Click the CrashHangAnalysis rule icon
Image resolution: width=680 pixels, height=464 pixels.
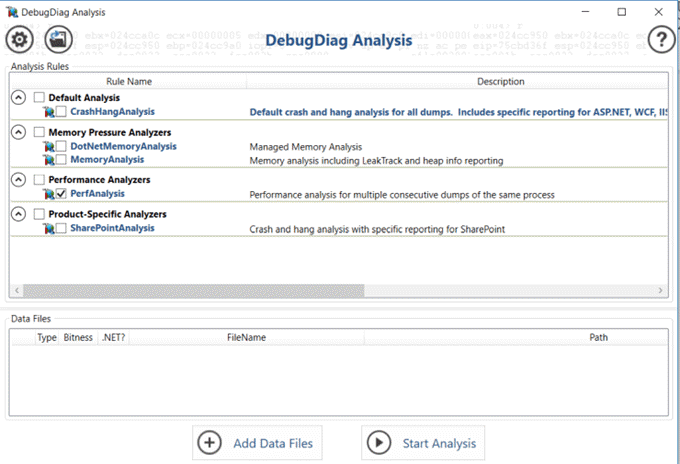(x=49, y=112)
